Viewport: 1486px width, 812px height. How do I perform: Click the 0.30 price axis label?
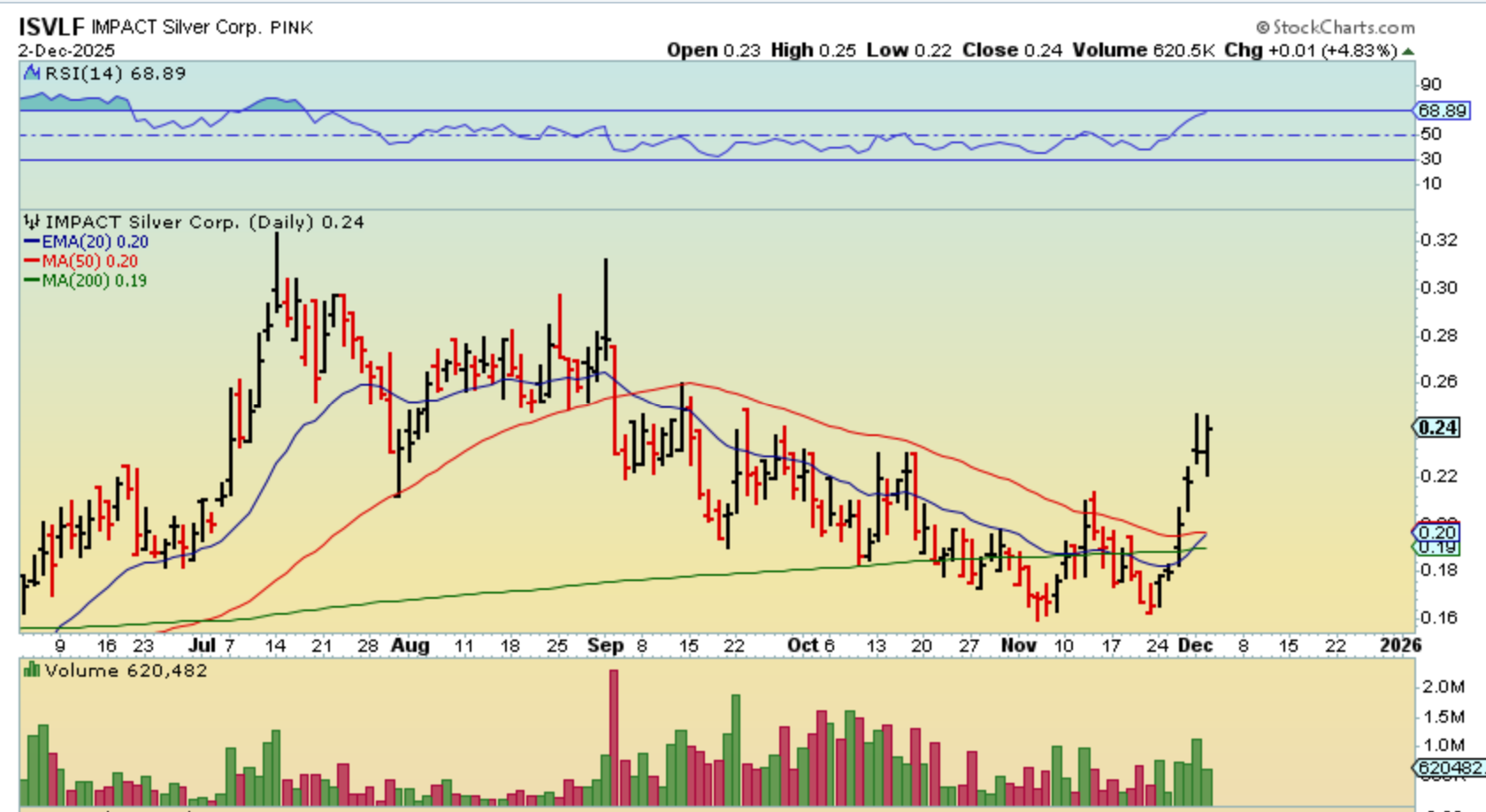tap(1438, 288)
